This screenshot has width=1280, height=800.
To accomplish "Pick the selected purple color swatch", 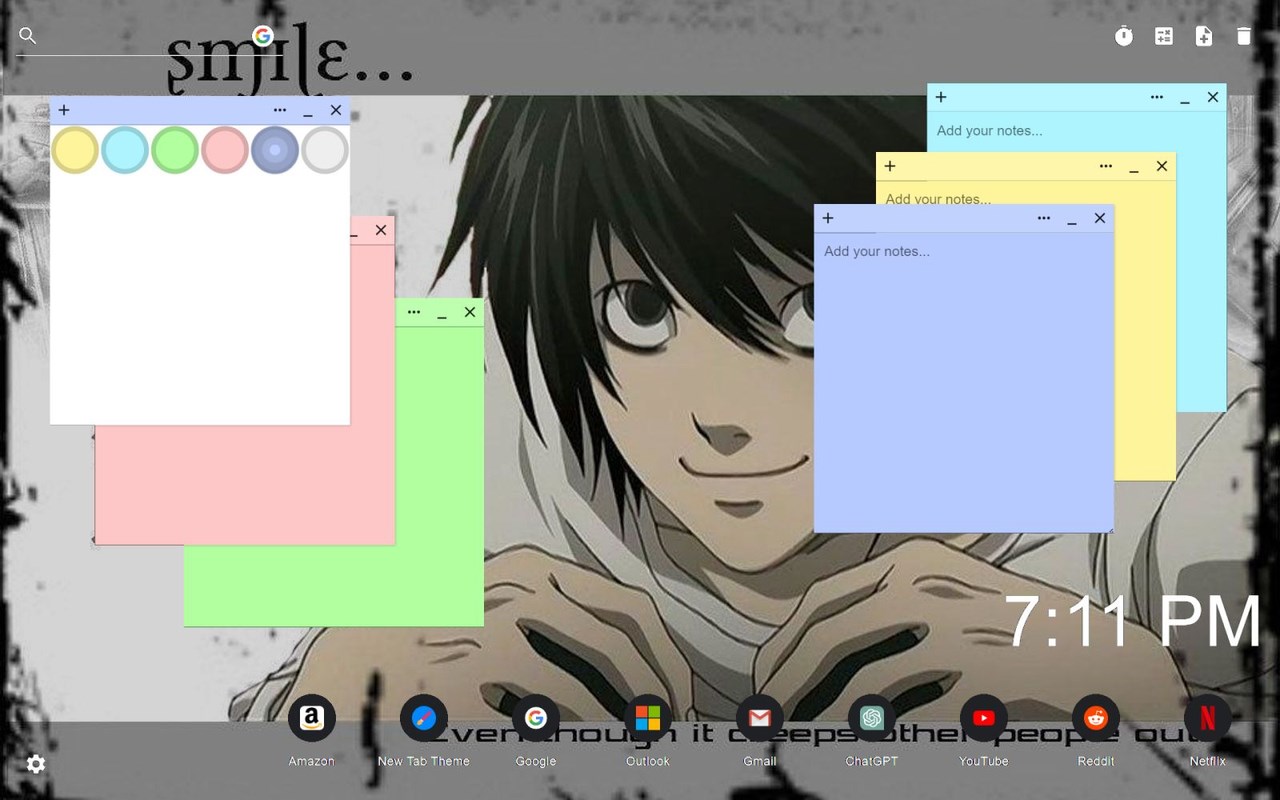I will 275,150.
